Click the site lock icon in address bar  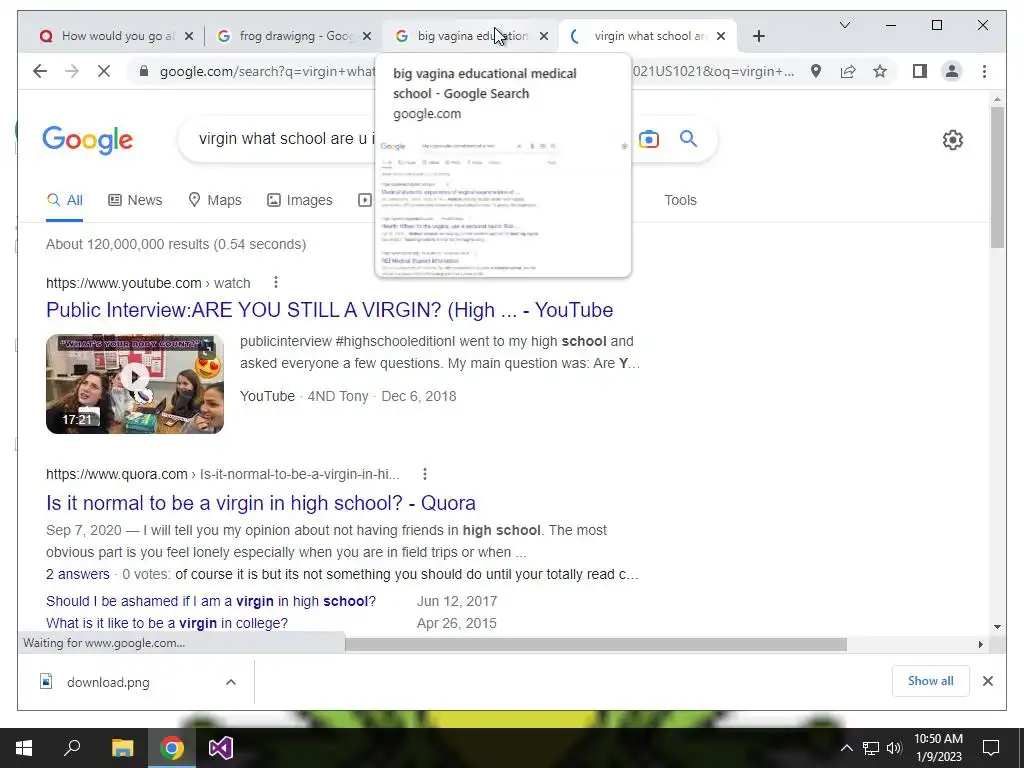coord(144,71)
